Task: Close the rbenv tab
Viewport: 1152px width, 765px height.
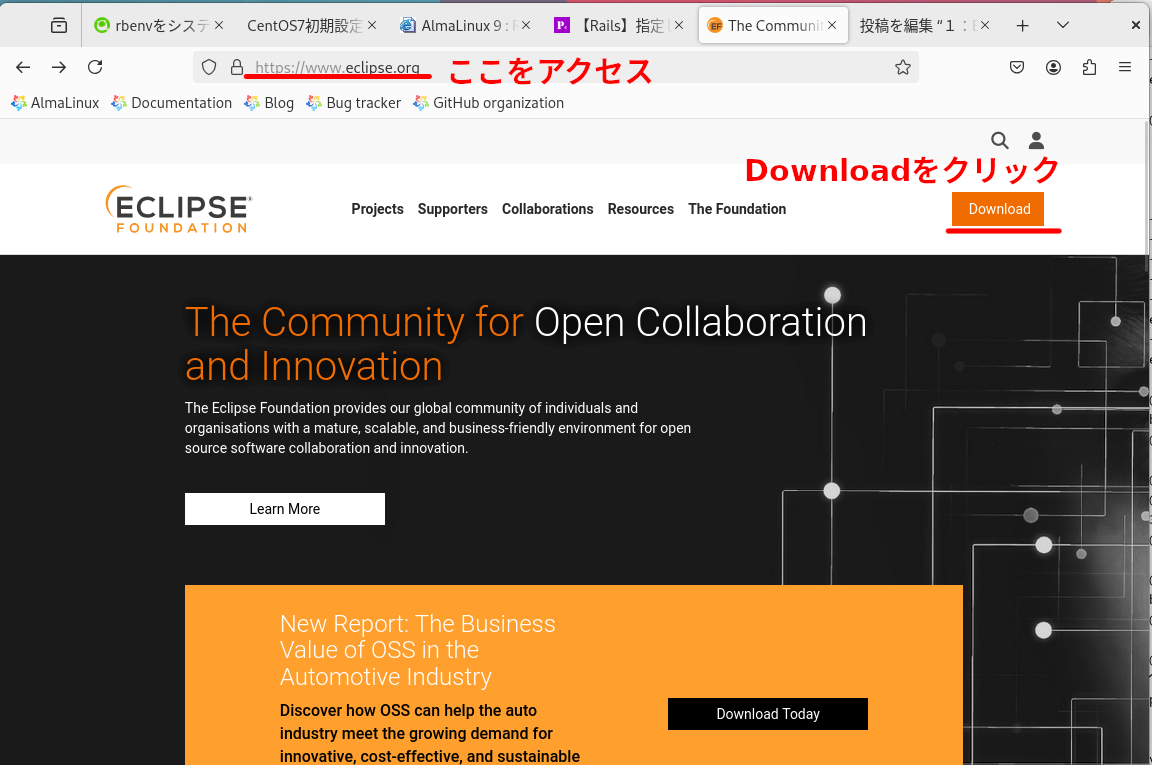Action: click(219, 26)
